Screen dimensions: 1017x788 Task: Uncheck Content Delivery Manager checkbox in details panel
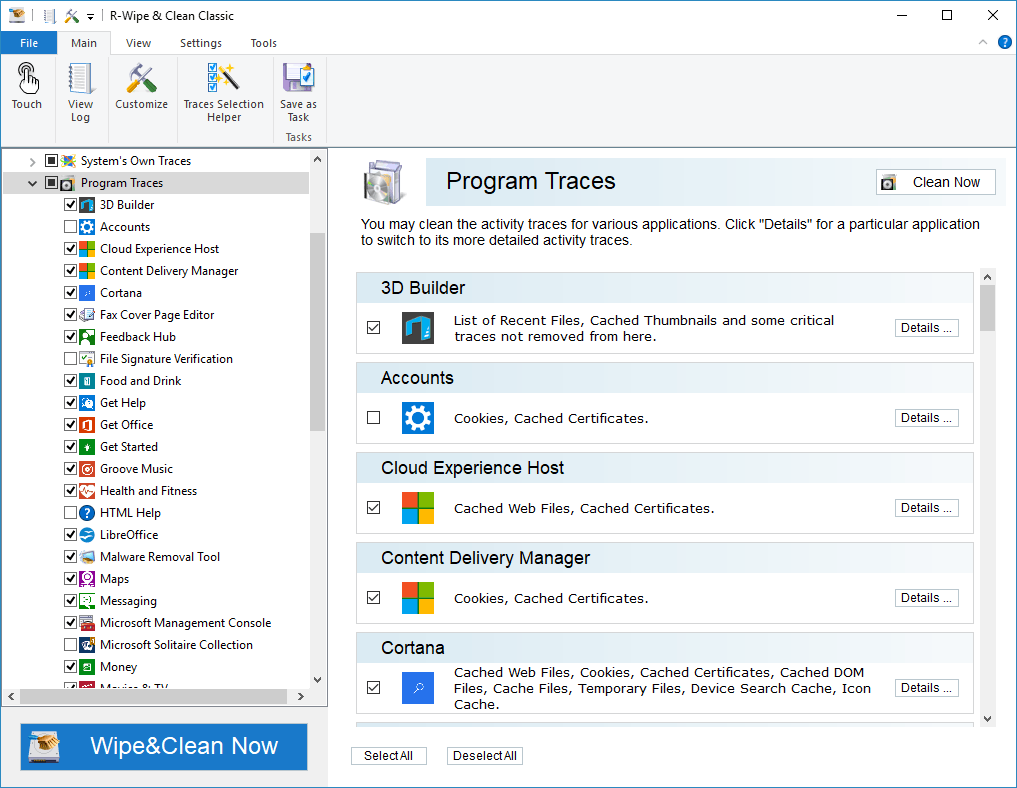click(x=374, y=598)
